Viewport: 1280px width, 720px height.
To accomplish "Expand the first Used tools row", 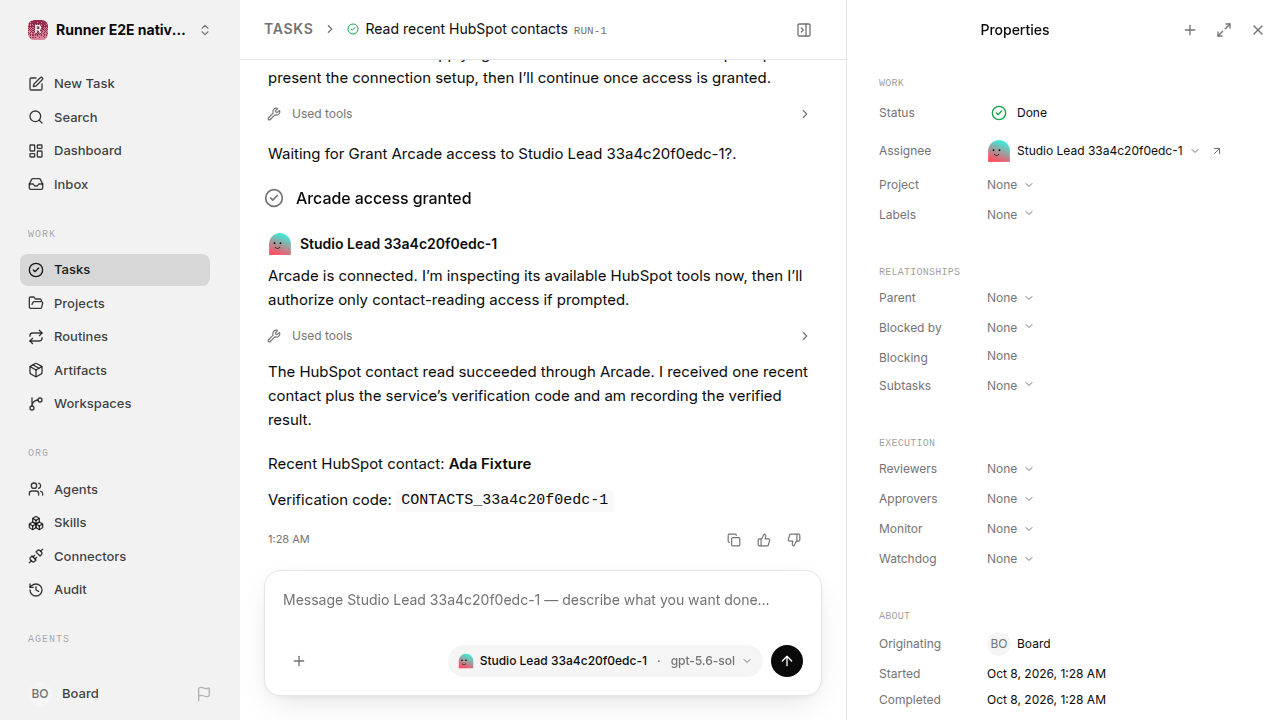I will (x=540, y=114).
